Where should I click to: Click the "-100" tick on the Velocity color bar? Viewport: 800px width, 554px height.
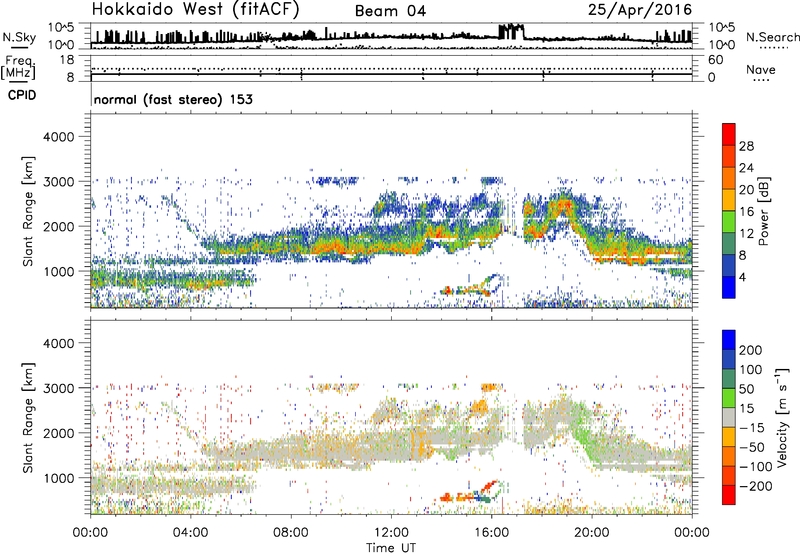[756, 466]
